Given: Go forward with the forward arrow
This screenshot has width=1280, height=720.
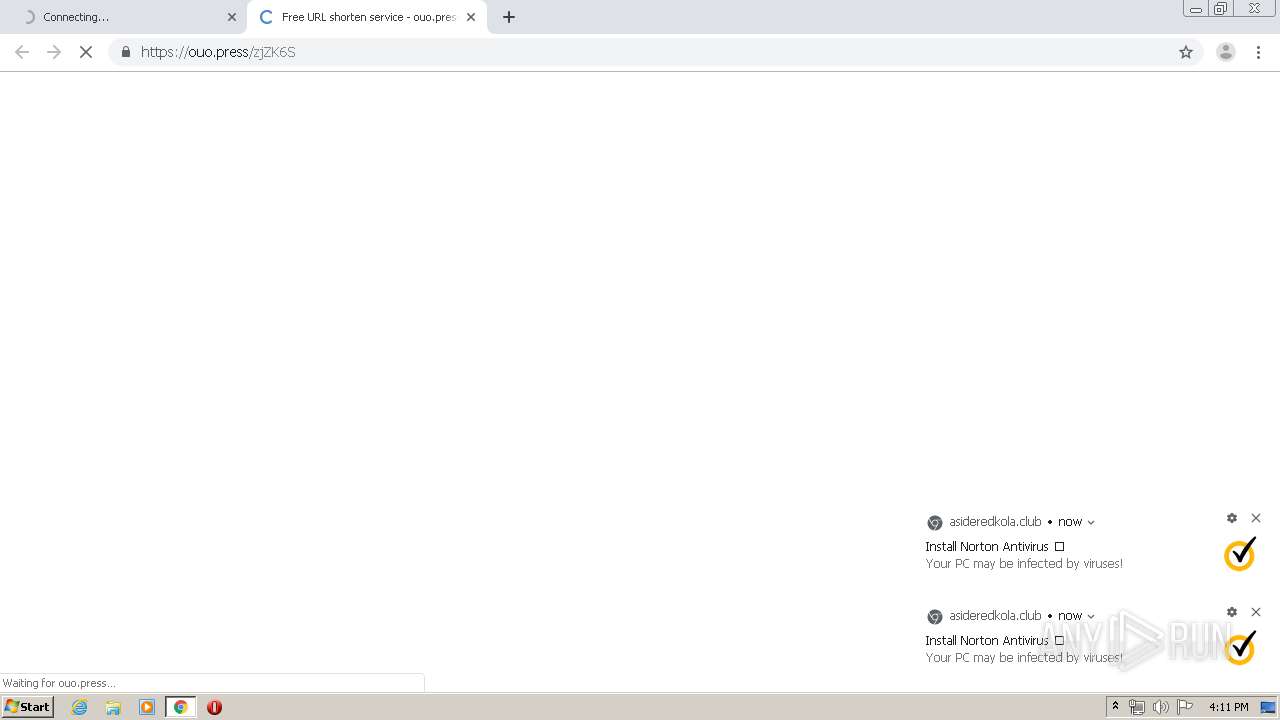Looking at the screenshot, I should coord(54,52).
